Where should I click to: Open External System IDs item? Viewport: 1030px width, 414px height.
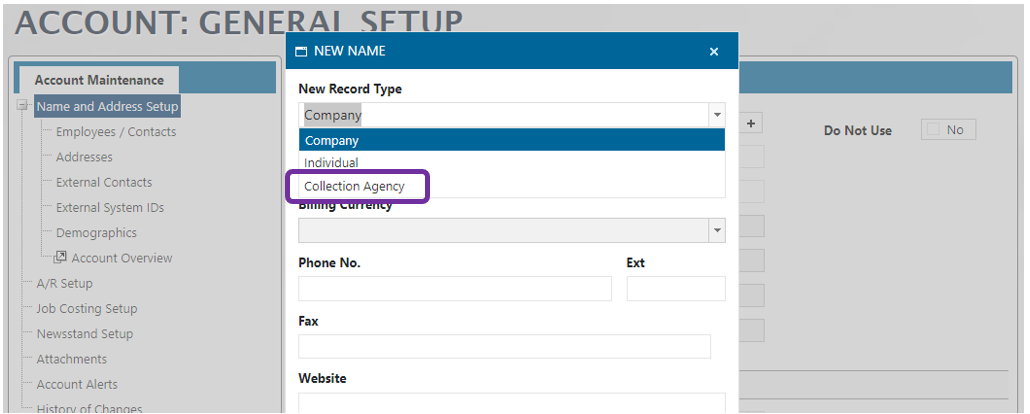pos(109,208)
